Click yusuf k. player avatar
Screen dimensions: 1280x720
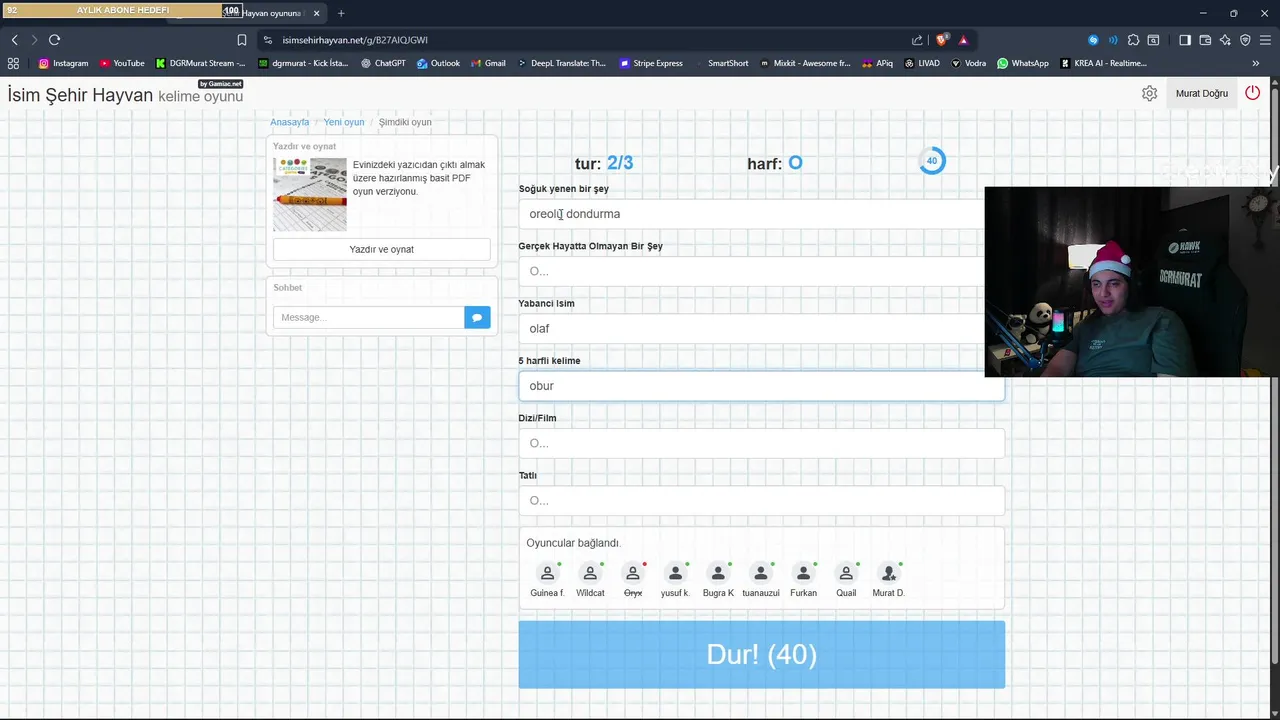tap(675, 573)
